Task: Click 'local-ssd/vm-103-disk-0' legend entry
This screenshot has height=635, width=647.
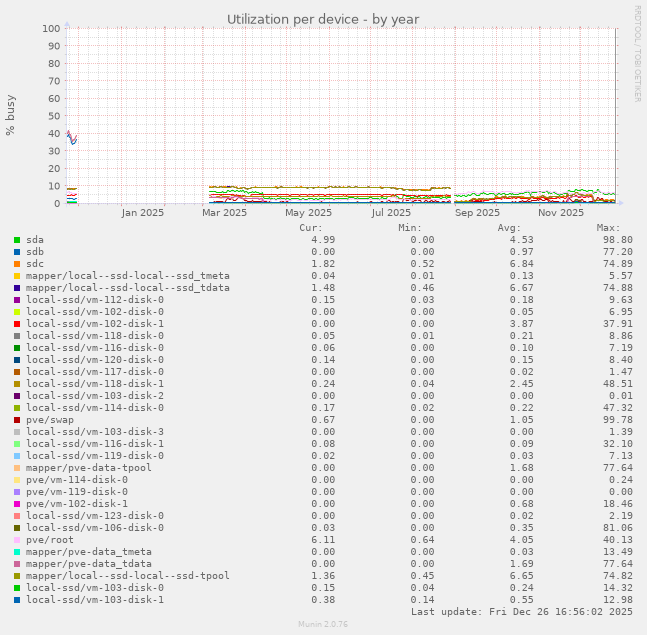Action: [95, 588]
